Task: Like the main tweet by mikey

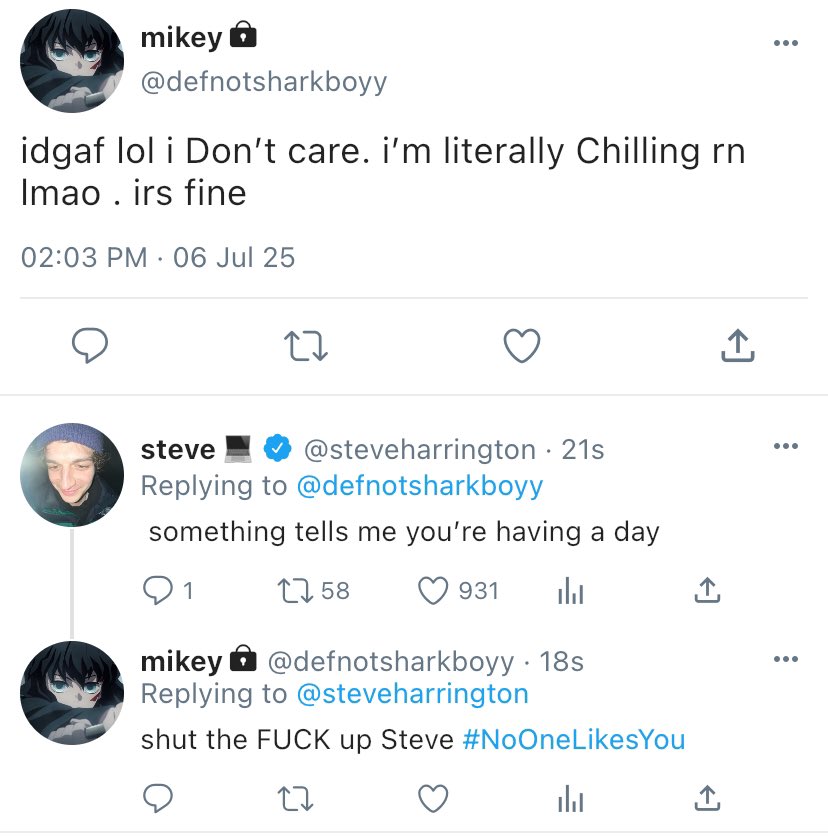Action: [x=521, y=346]
